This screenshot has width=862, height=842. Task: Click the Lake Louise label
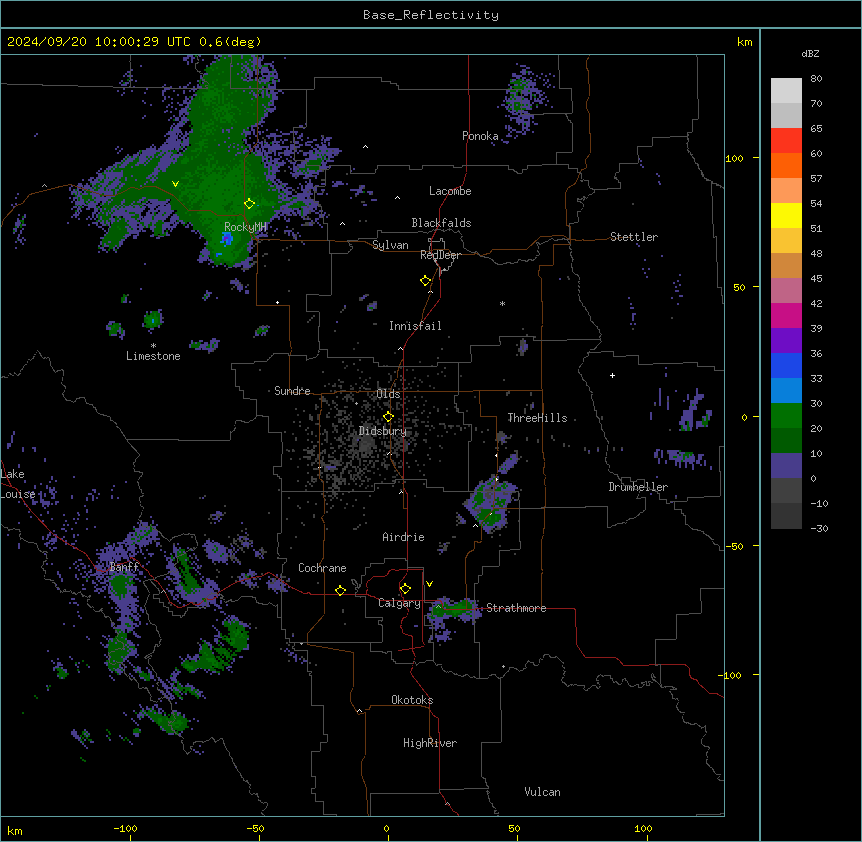16,484
